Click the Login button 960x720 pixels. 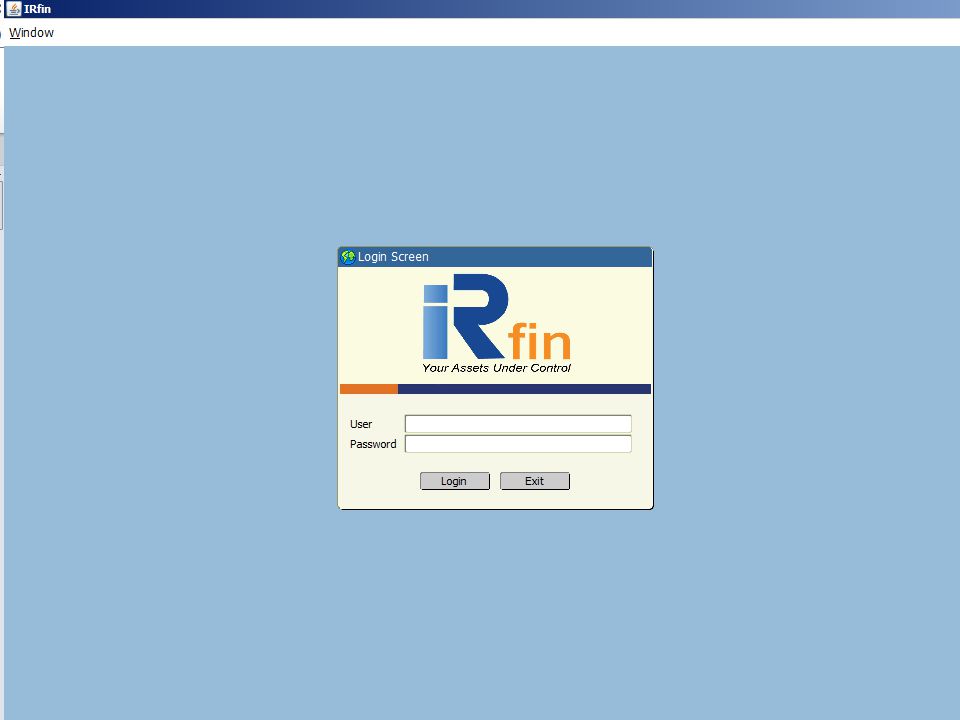point(454,481)
